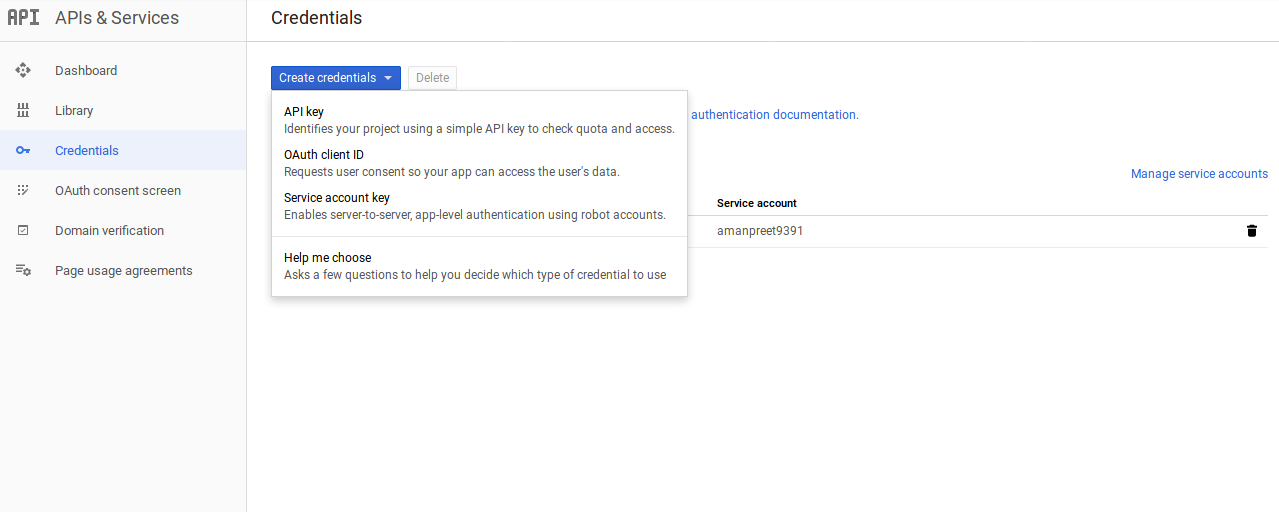Screen dimensions: 1279x512
Task: Click the API logo icon
Action: click(23, 18)
